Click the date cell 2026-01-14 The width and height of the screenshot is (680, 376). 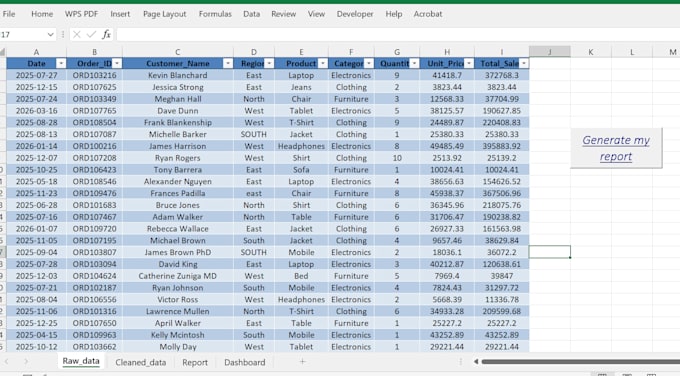36,146
